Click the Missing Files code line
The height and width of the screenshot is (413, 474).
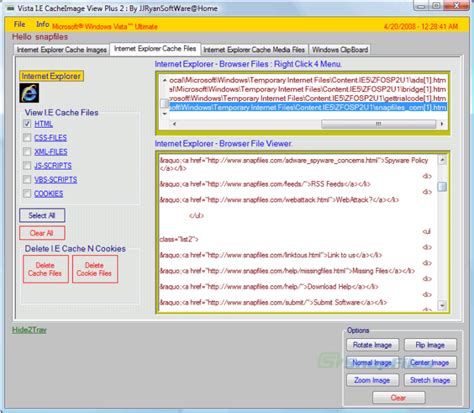coord(287,271)
